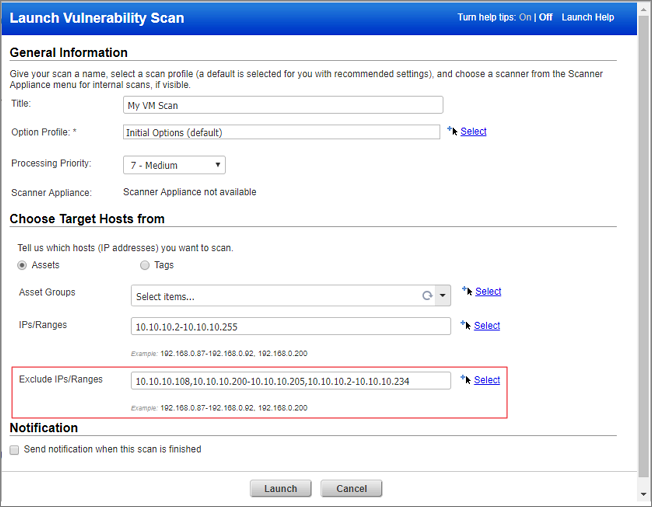Launch the vulnerability scan
Screen dimensions: 652x507
(281, 488)
